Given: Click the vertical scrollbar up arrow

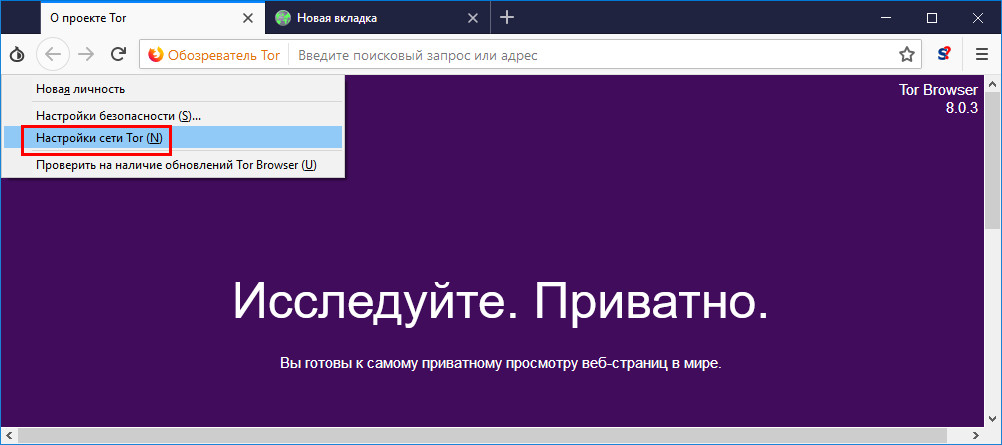Looking at the screenshot, I should pos(992,83).
